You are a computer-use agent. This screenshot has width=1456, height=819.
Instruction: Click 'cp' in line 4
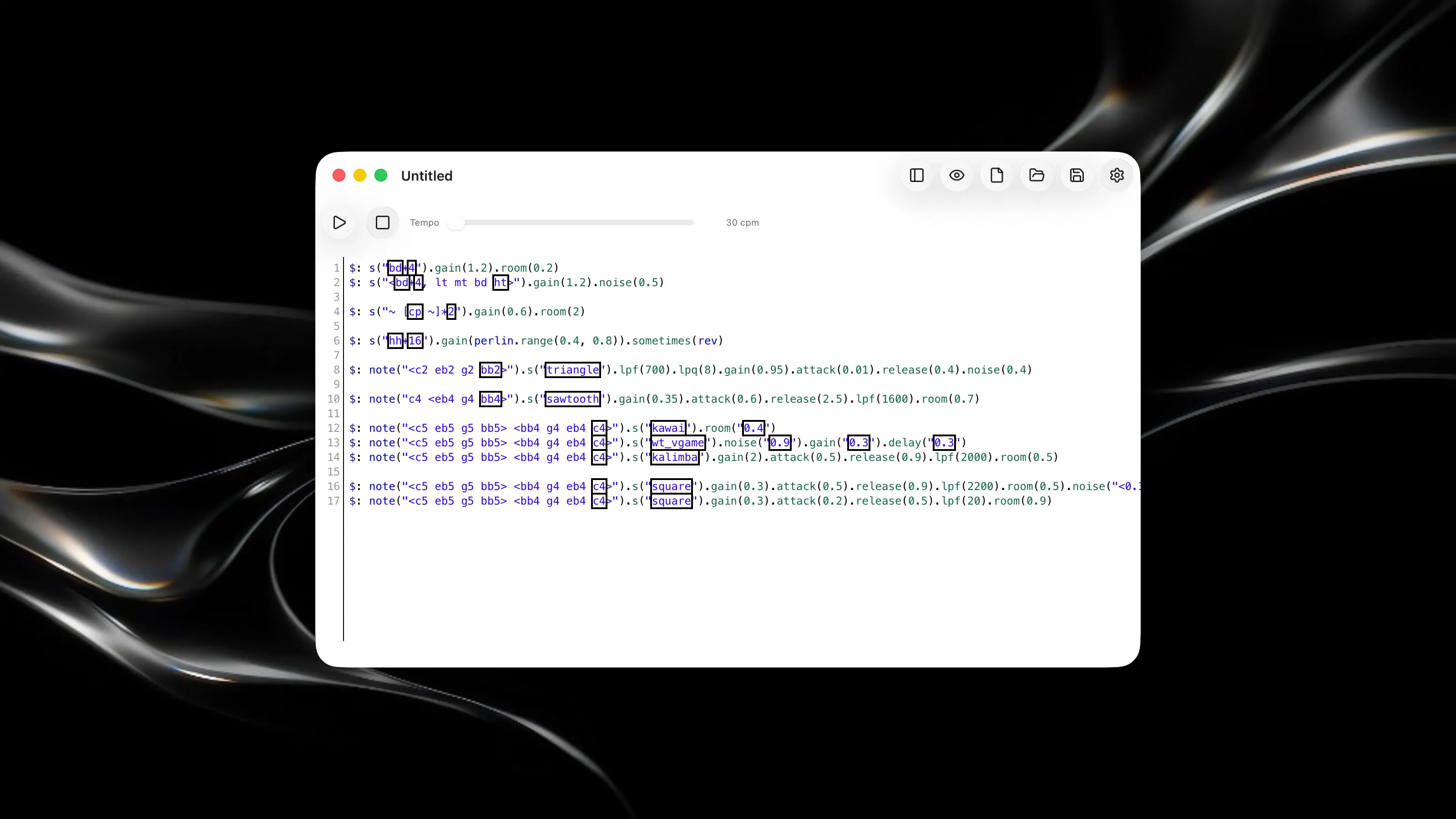(415, 312)
